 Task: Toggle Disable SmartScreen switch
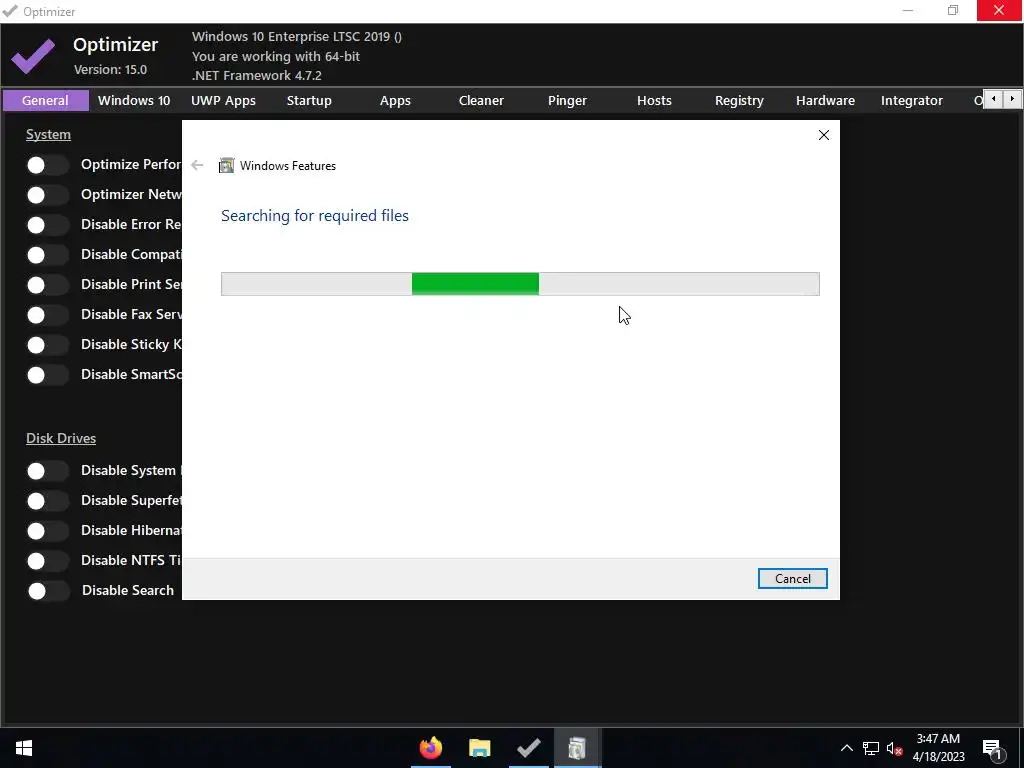click(x=47, y=375)
